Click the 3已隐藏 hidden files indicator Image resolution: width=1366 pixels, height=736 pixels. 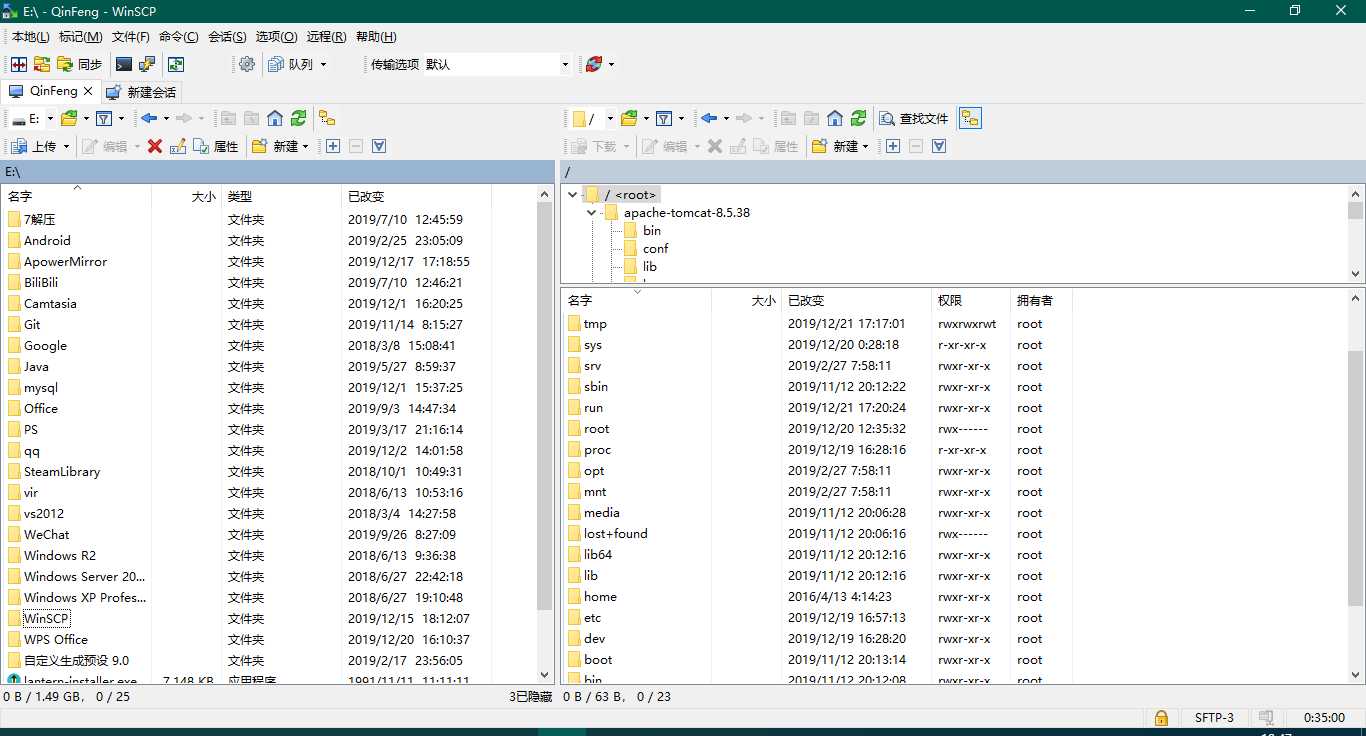(531, 696)
